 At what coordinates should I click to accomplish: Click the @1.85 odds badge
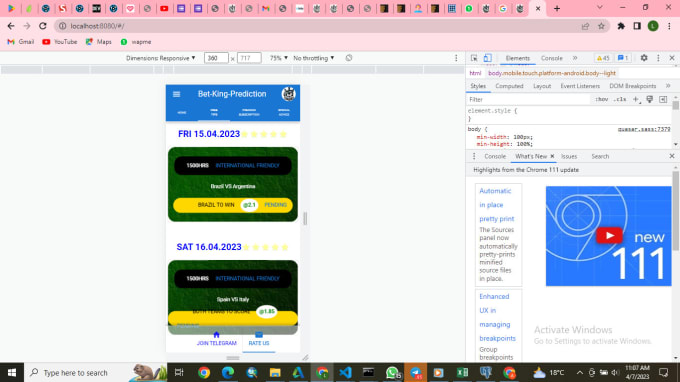pyautogui.click(x=267, y=311)
